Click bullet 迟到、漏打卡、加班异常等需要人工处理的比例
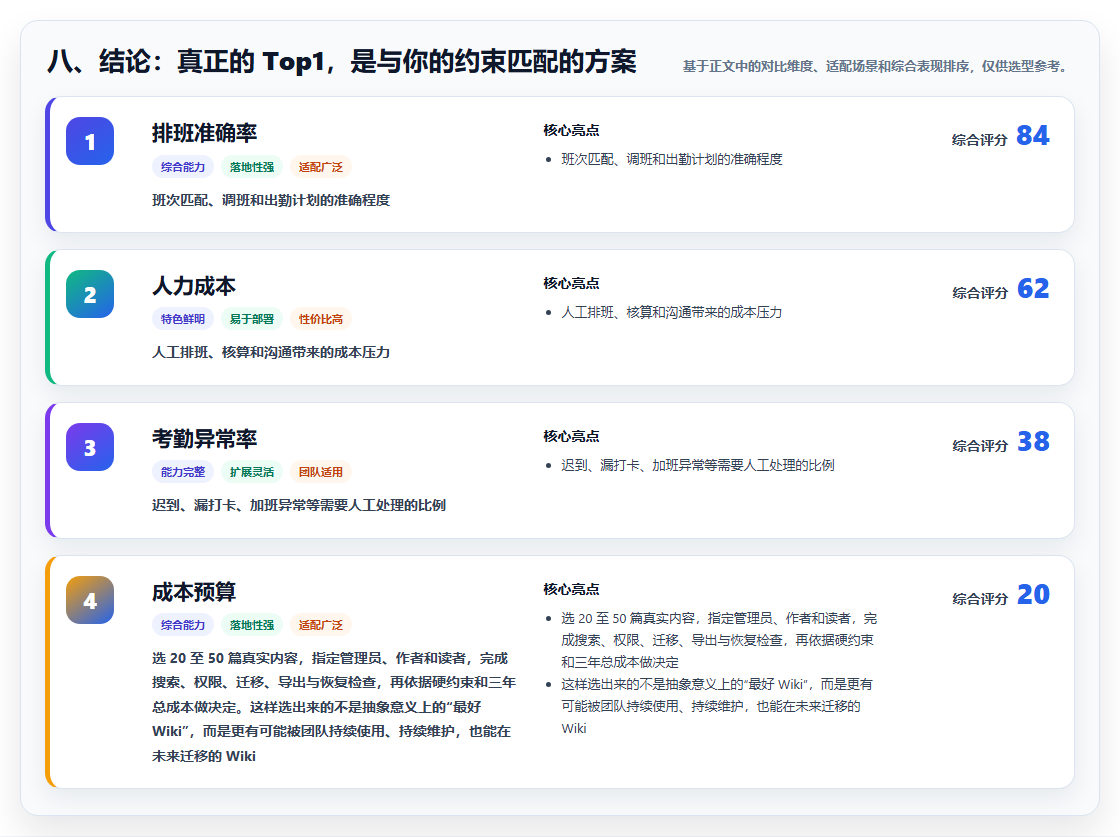1120x837 pixels. point(697,465)
